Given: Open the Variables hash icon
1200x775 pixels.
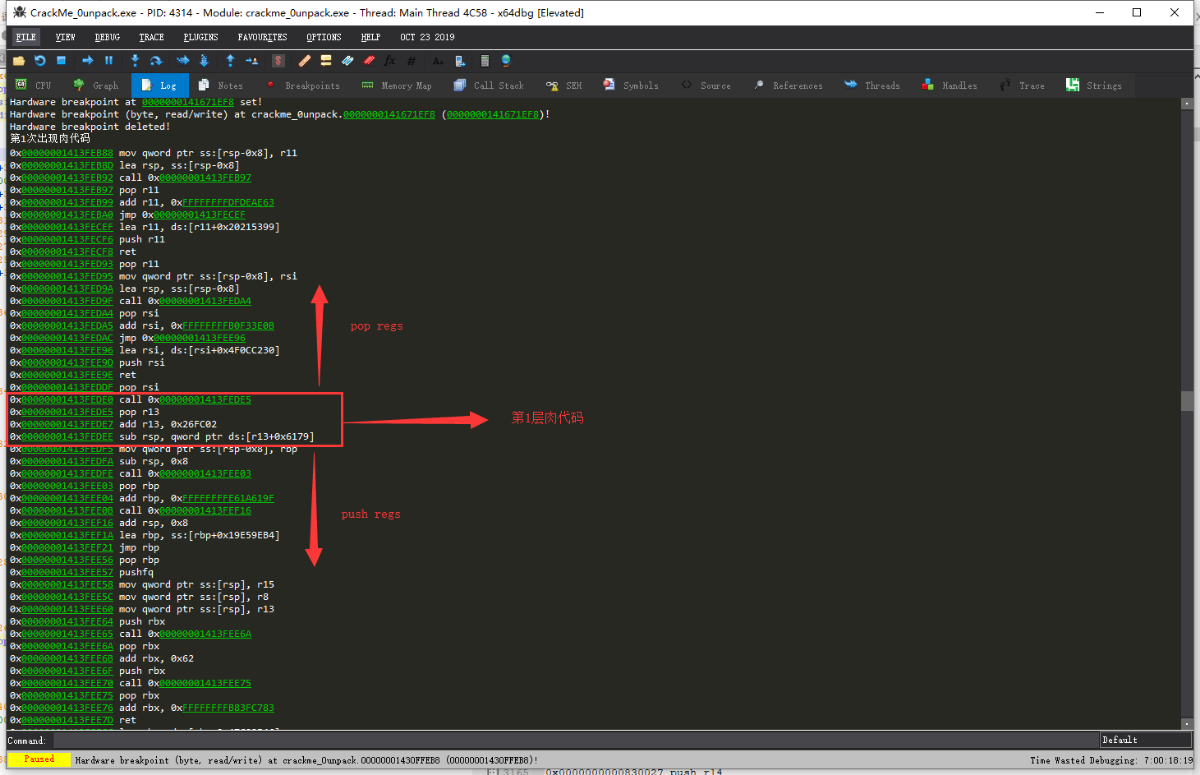Looking at the screenshot, I should coord(411,61).
